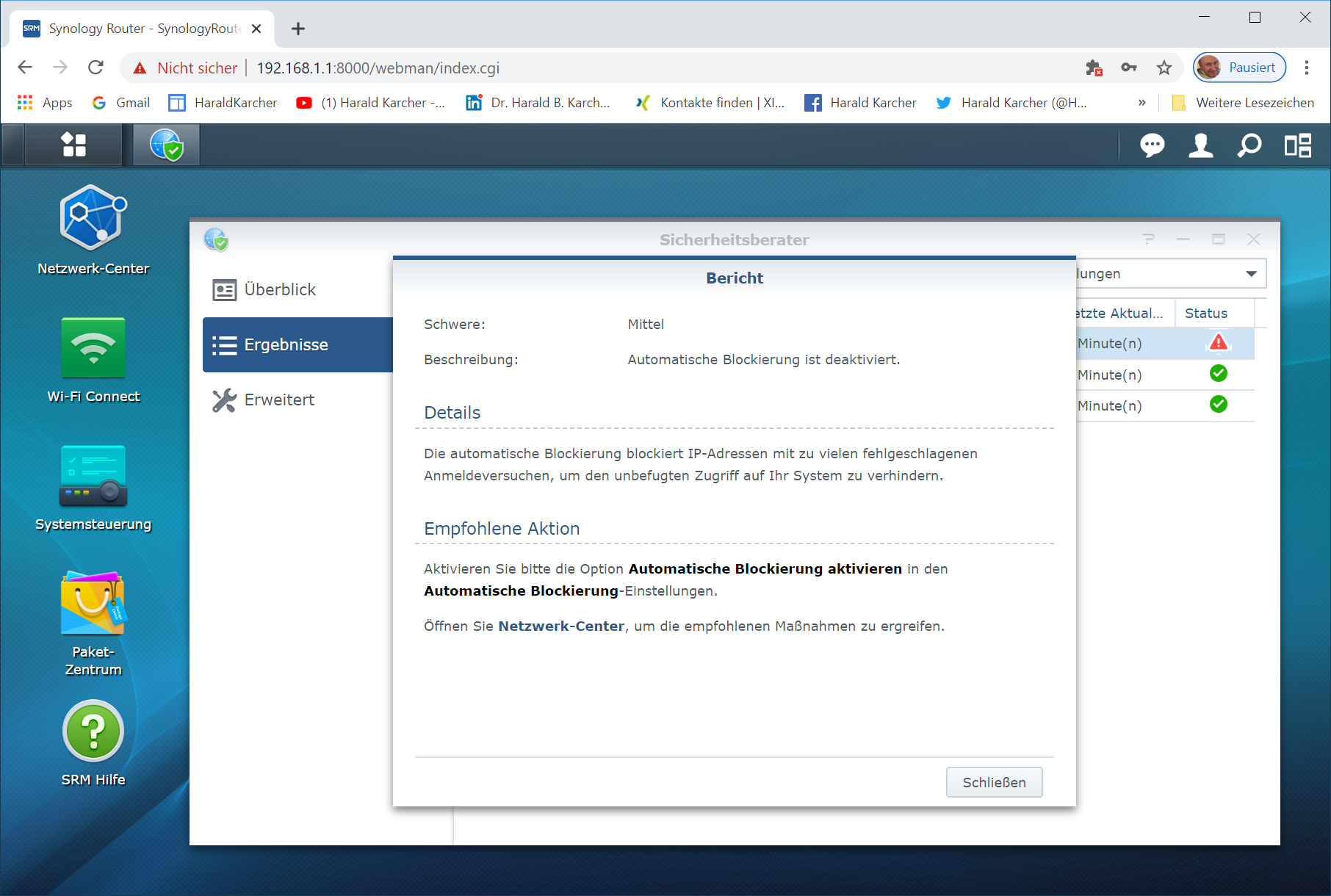The width and height of the screenshot is (1331, 896).
Task: Click the 'Beschreibung:' label
Action: pos(471,359)
